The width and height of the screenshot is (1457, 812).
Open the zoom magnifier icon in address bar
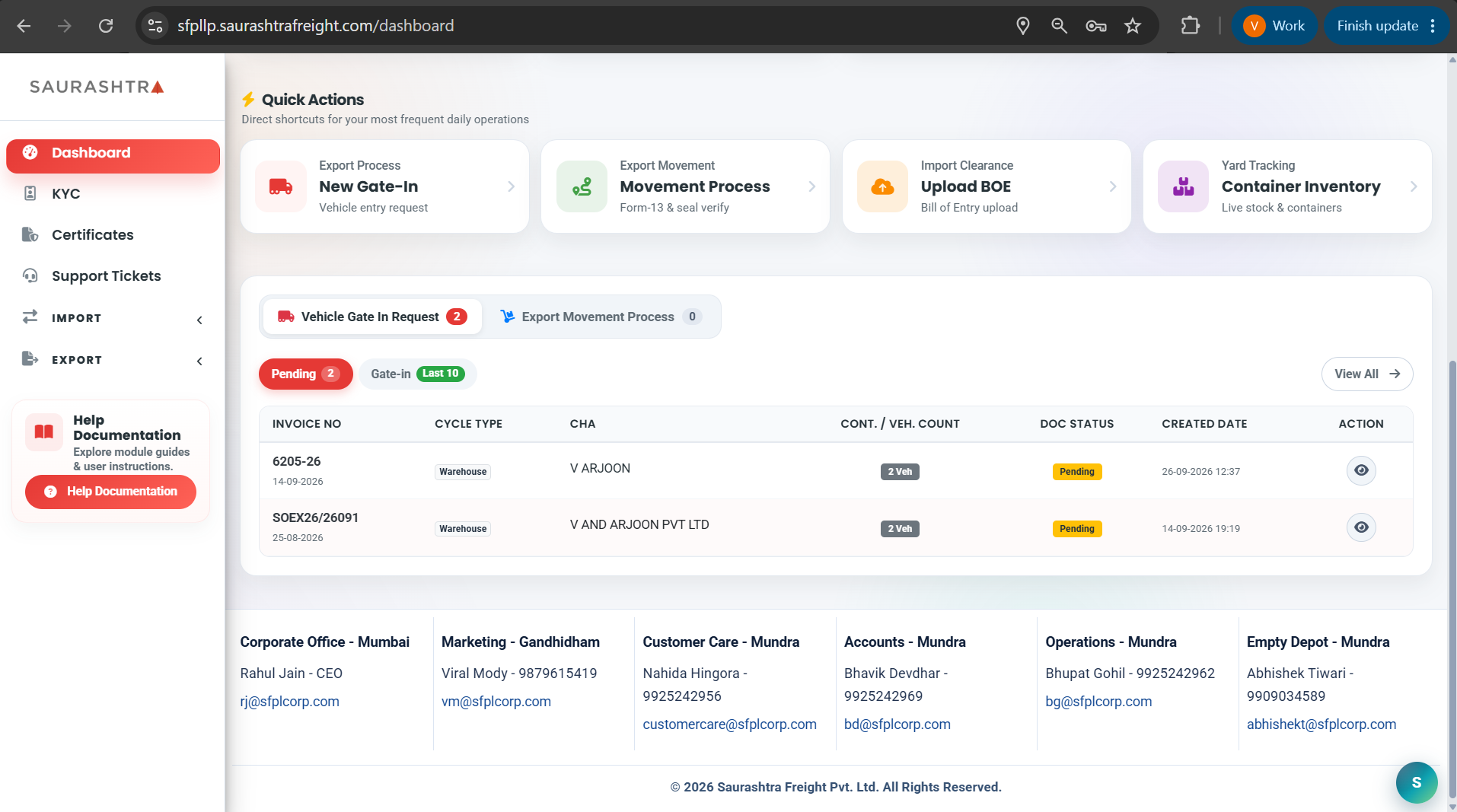1059,26
